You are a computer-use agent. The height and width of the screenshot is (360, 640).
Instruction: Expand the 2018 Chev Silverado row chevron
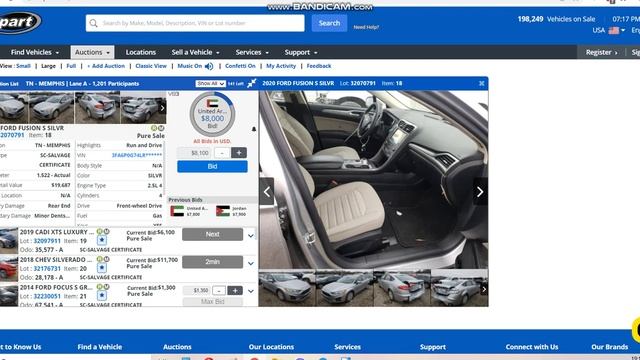[x=251, y=263]
